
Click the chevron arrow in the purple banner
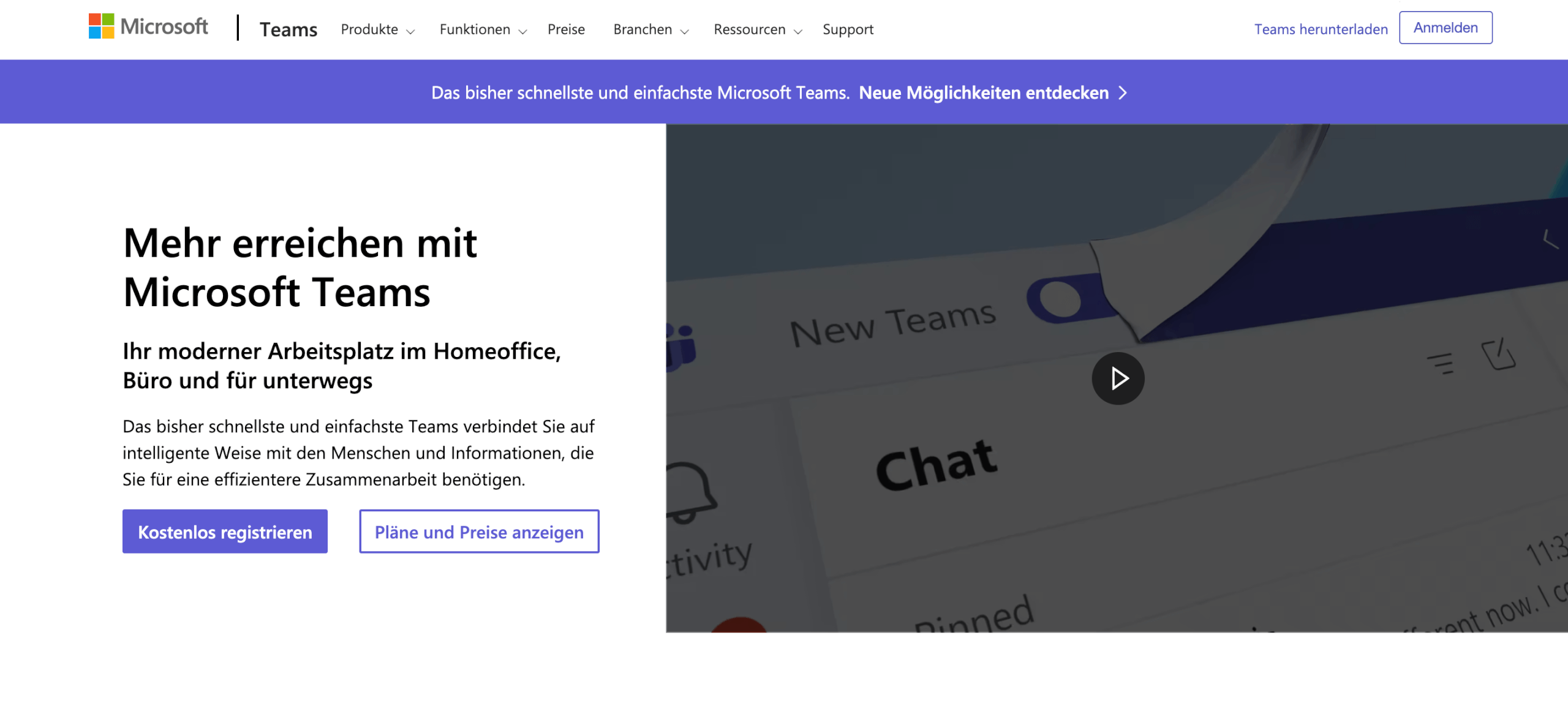(1123, 93)
